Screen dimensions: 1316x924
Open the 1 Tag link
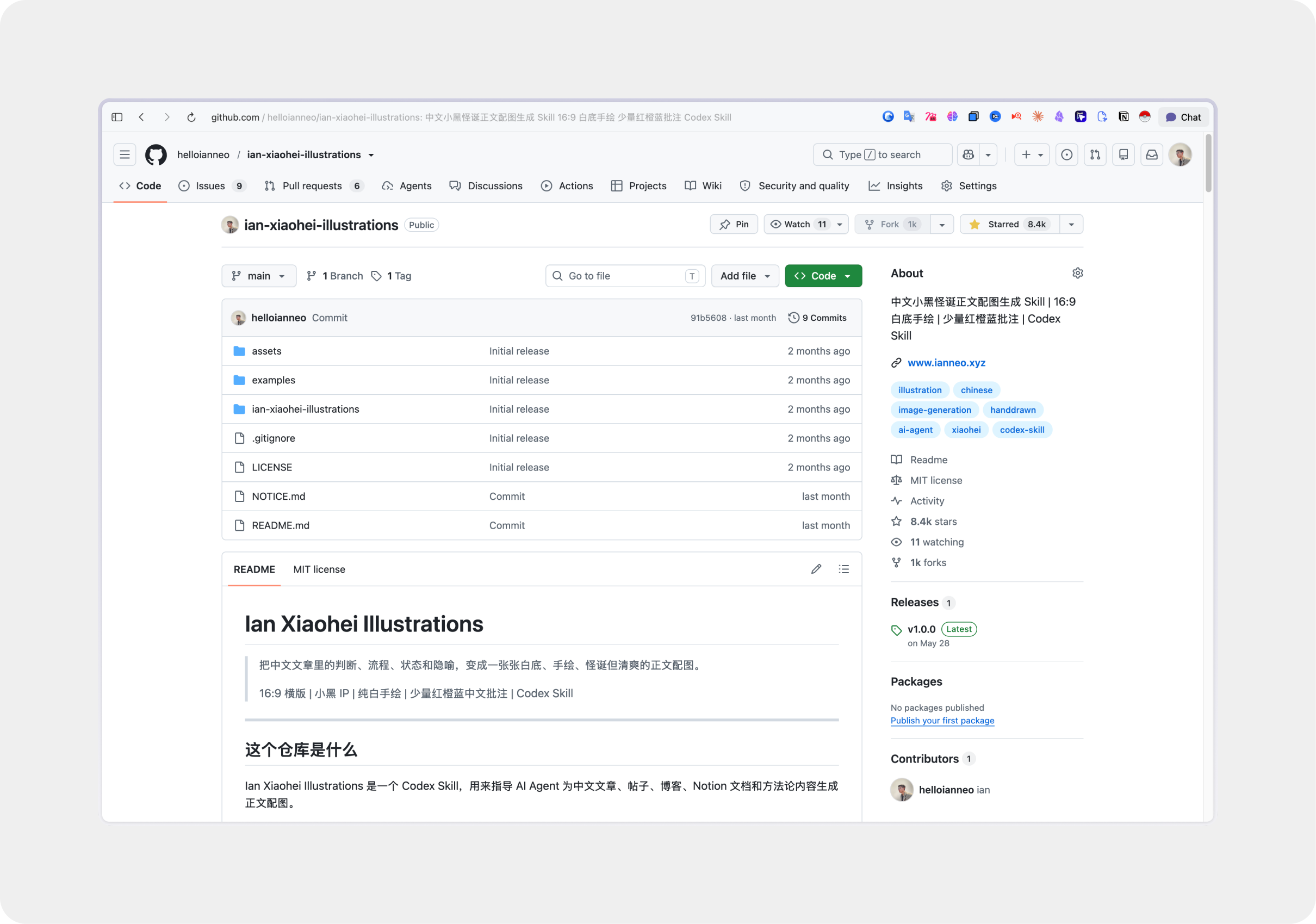(x=392, y=276)
